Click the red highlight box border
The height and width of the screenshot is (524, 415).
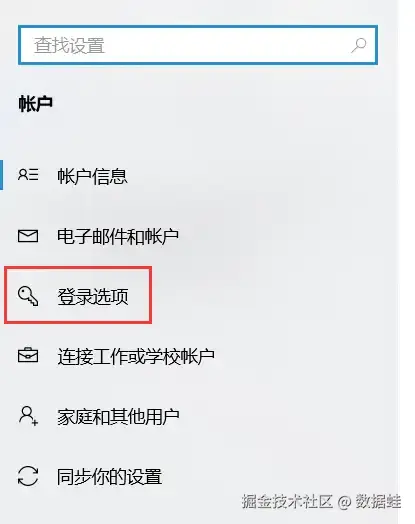[x=78, y=268]
